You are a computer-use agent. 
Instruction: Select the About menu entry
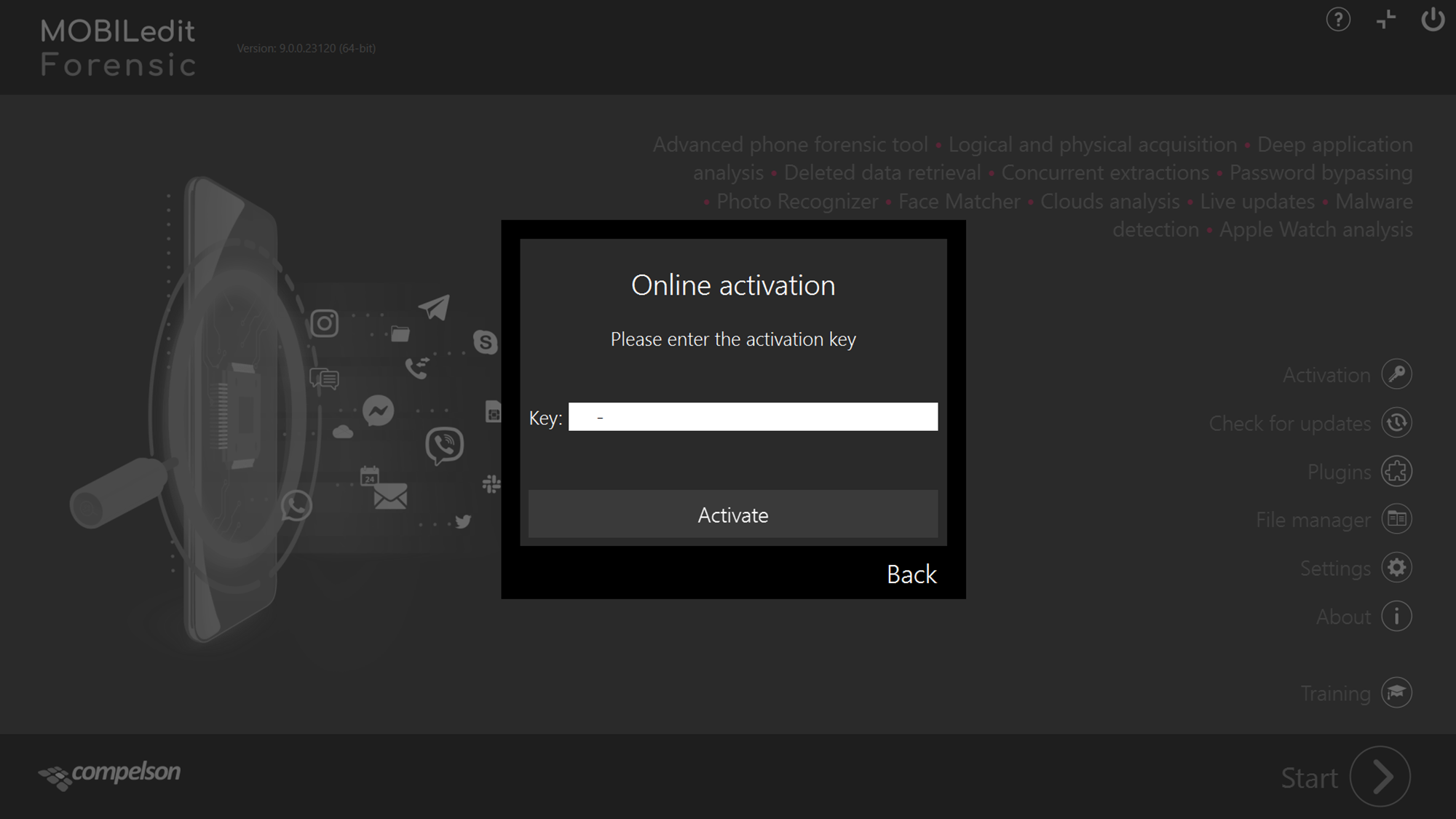pos(1342,616)
